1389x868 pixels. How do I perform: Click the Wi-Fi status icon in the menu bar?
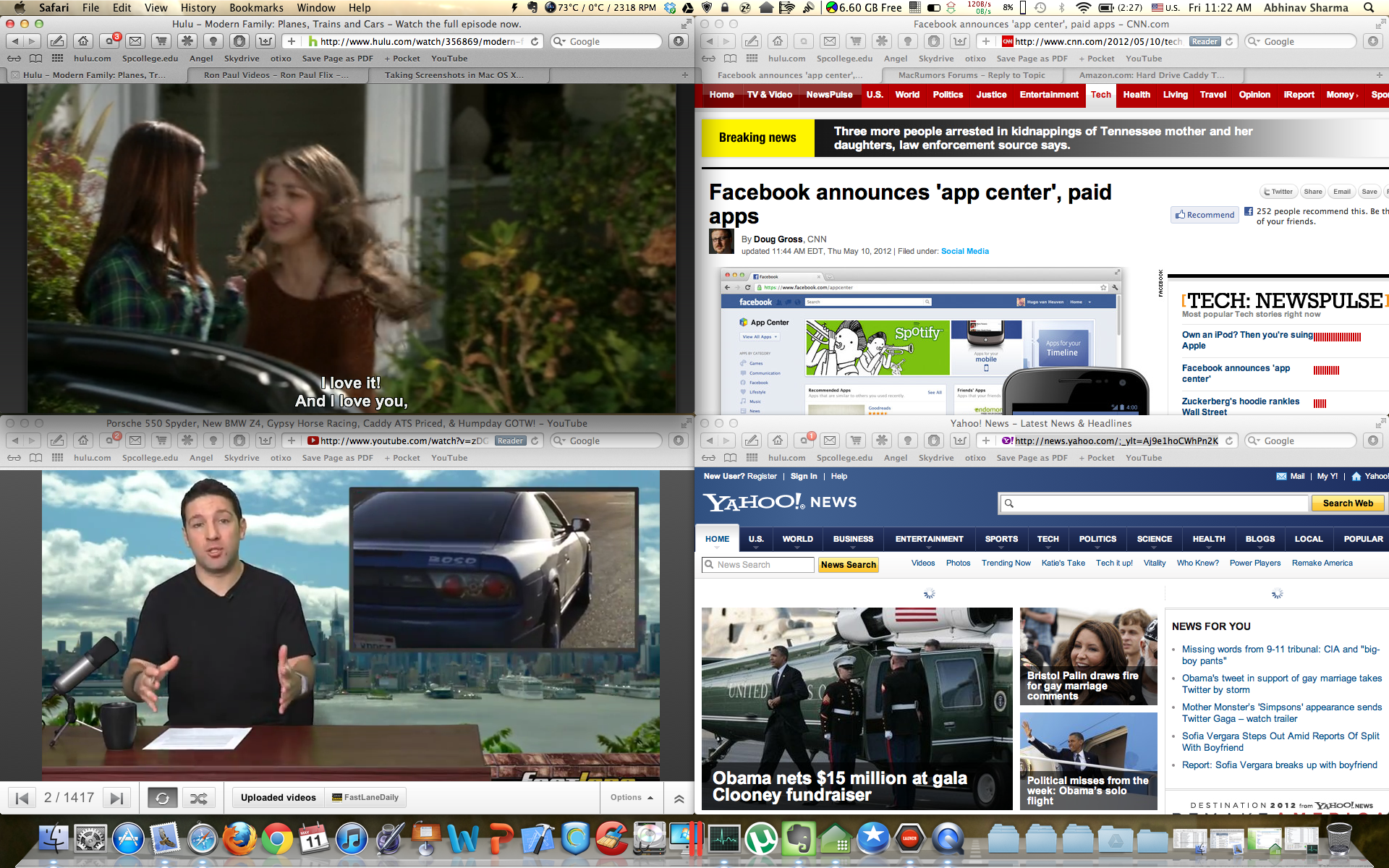[x=1083, y=8]
